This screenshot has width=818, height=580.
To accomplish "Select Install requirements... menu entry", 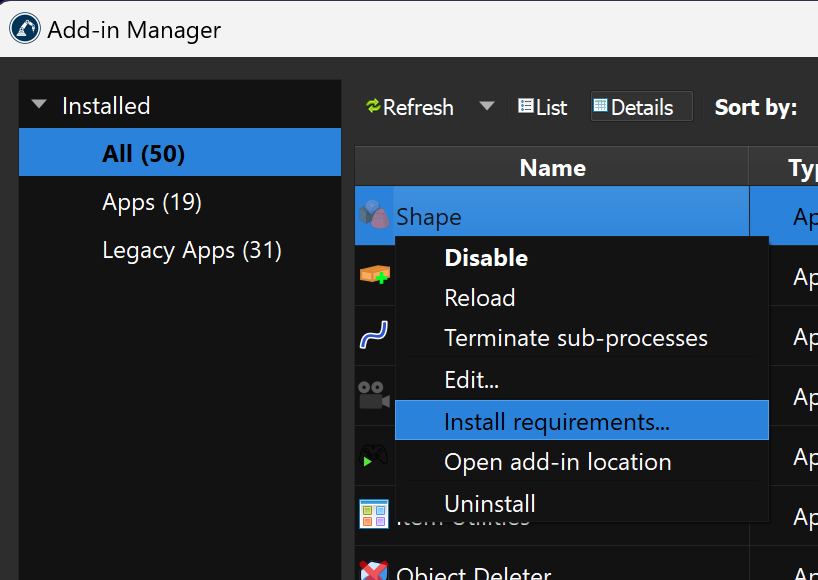I will tap(557, 422).
